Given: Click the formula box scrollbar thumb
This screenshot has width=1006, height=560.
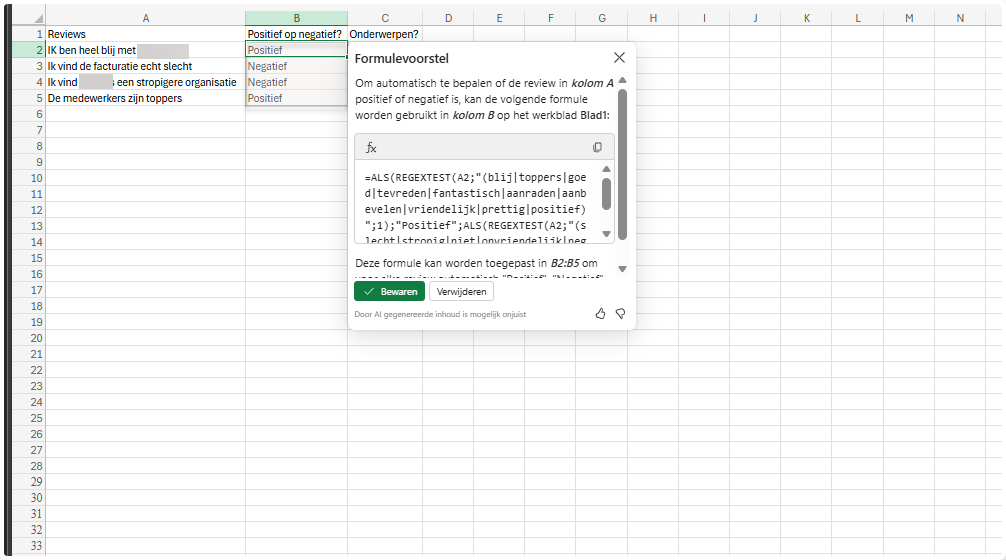Looking at the screenshot, I should (x=606, y=193).
